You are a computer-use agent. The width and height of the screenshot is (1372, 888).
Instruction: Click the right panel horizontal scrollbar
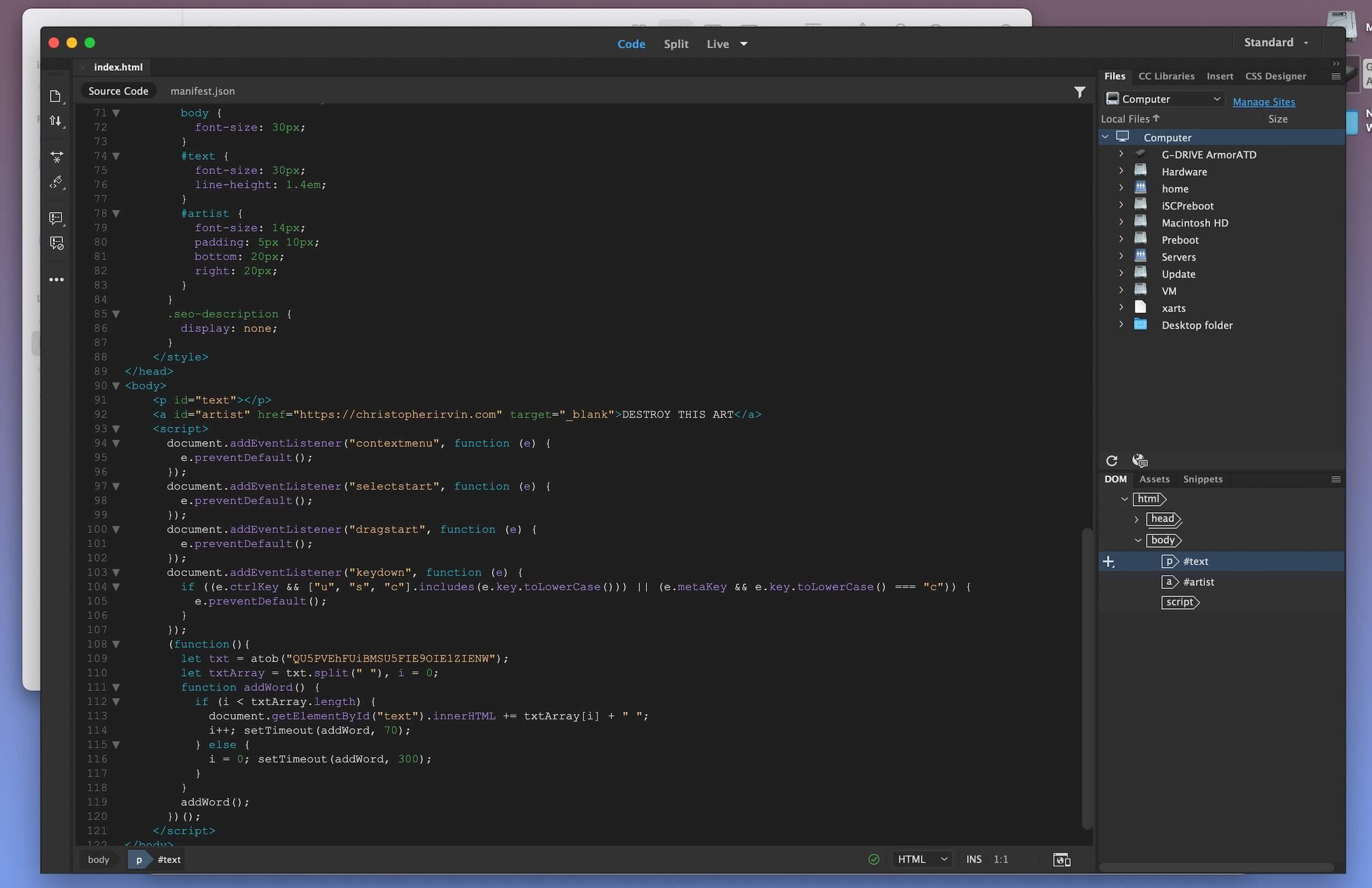click(1216, 867)
